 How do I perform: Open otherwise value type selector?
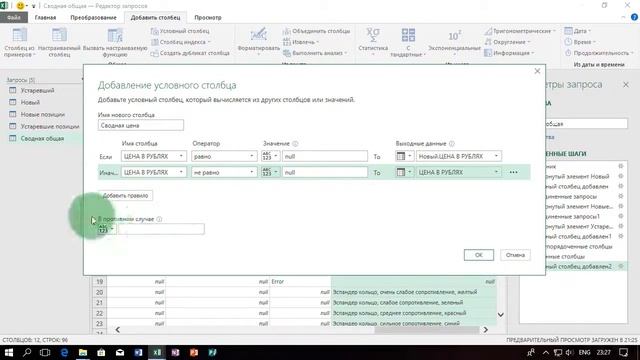pyautogui.click(x=107, y=229)
